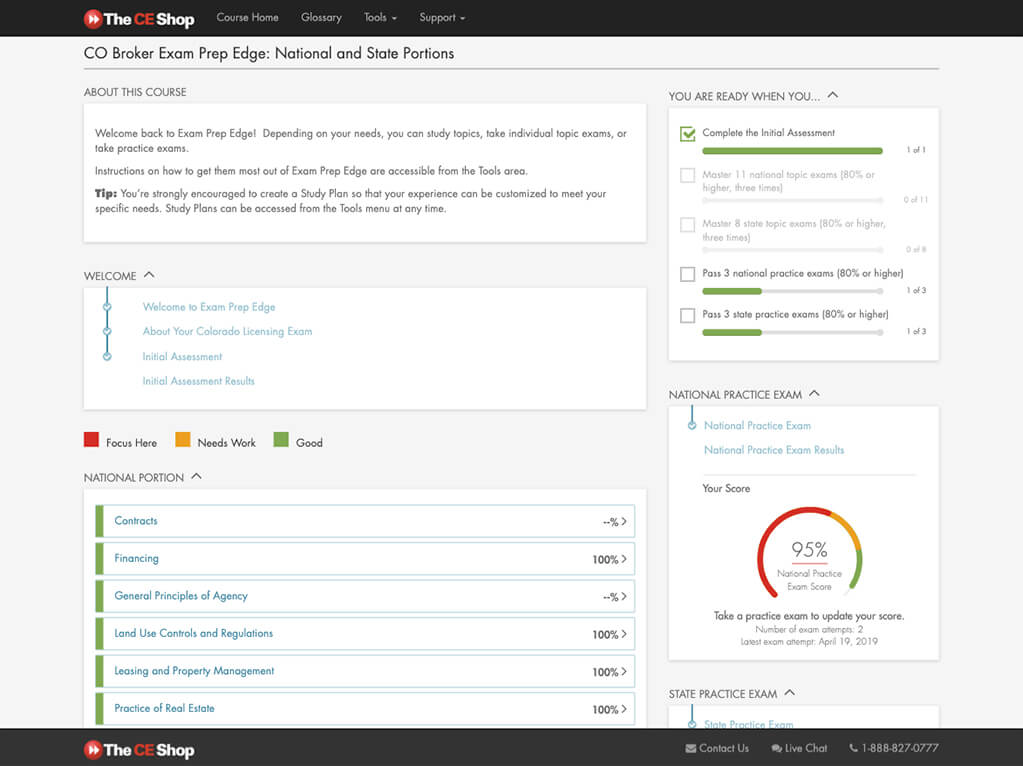Click the Live Chat footer link

click(799, 748)
